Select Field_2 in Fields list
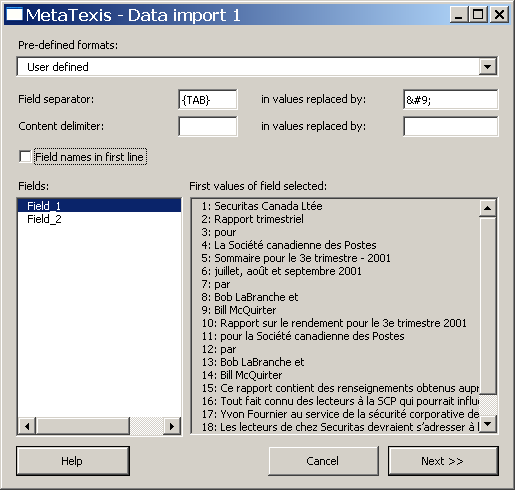This screenshot has width=515, height=490. [x=99, y=219]
